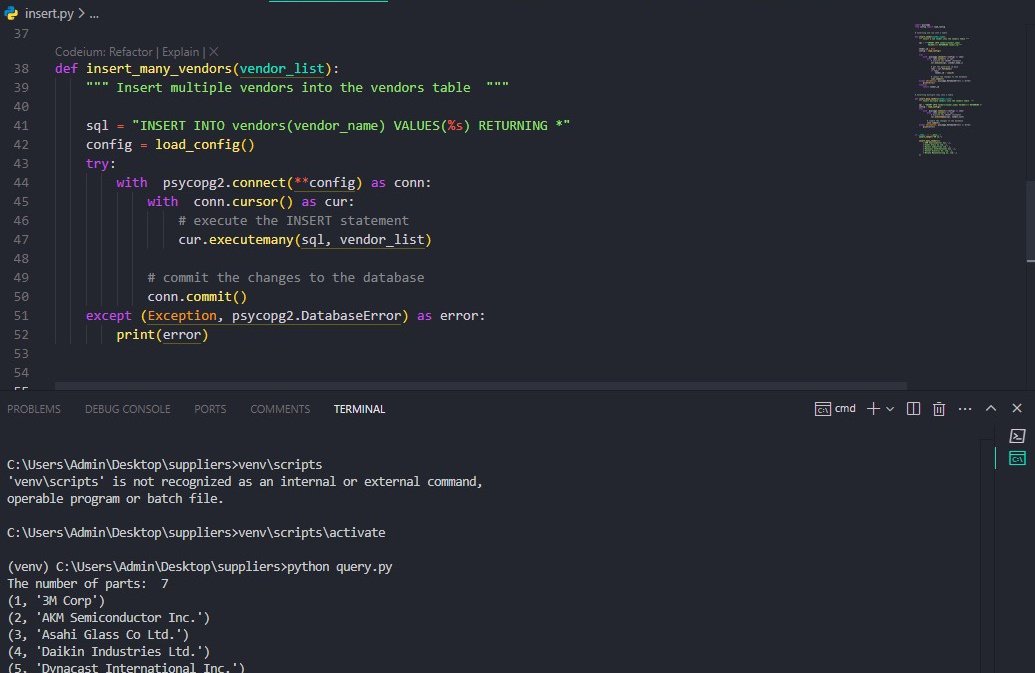Click the code minimap overview
The height and width of the screenshot is (673, 1035).
pos(948,89)
